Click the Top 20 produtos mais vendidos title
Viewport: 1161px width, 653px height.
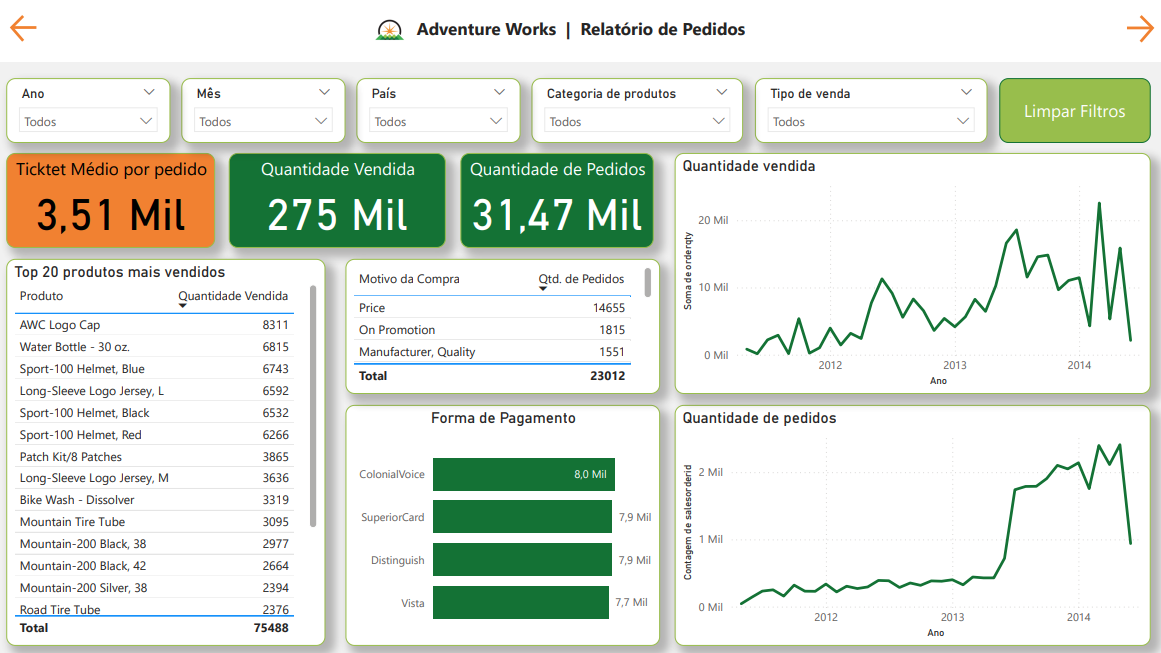120,272
